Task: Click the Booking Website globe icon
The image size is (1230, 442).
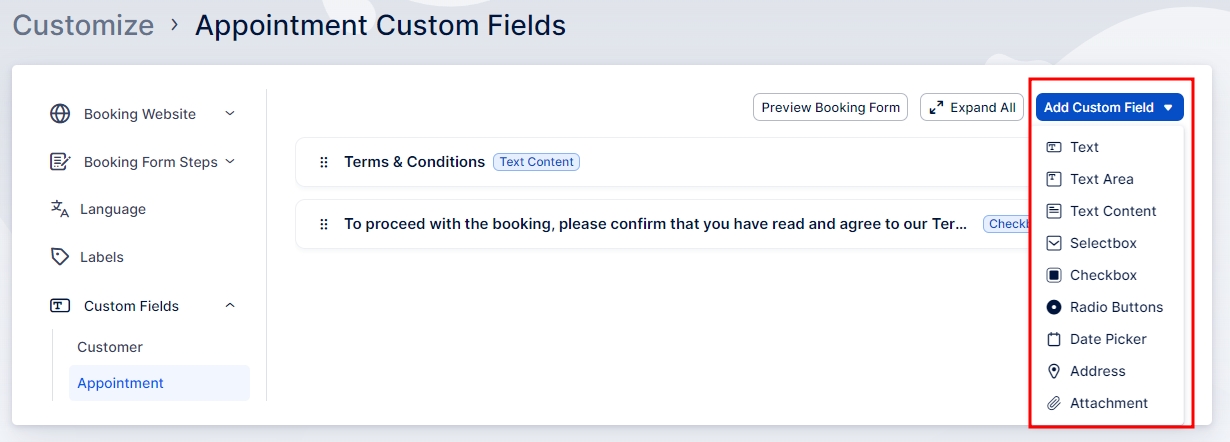Action: point(60,114)
